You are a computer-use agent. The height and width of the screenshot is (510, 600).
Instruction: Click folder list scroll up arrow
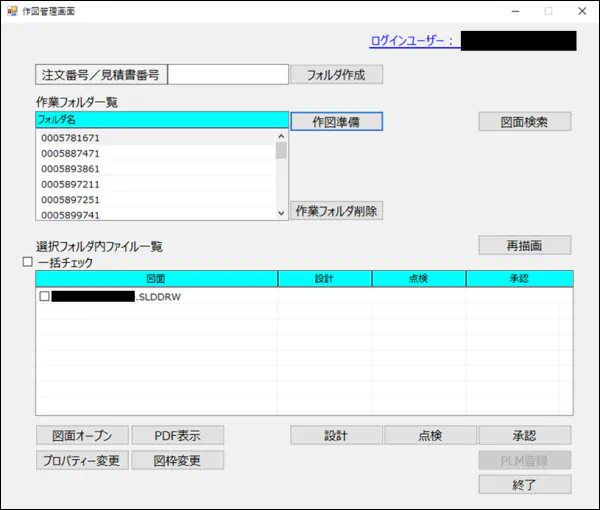(x=281, y=136)
